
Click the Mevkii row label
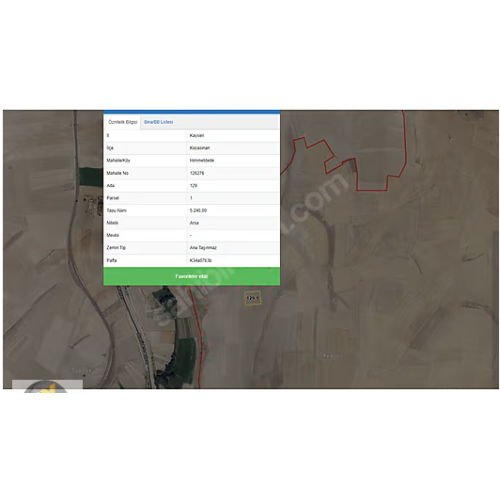click(x=113, y=235)
